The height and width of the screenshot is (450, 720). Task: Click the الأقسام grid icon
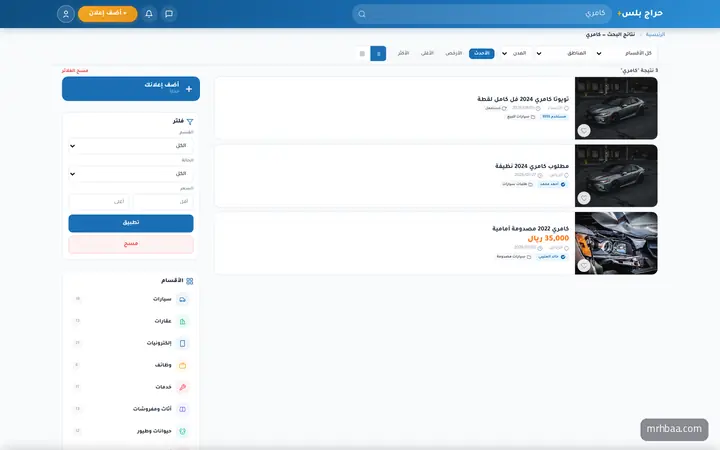[x=190, y=281]
